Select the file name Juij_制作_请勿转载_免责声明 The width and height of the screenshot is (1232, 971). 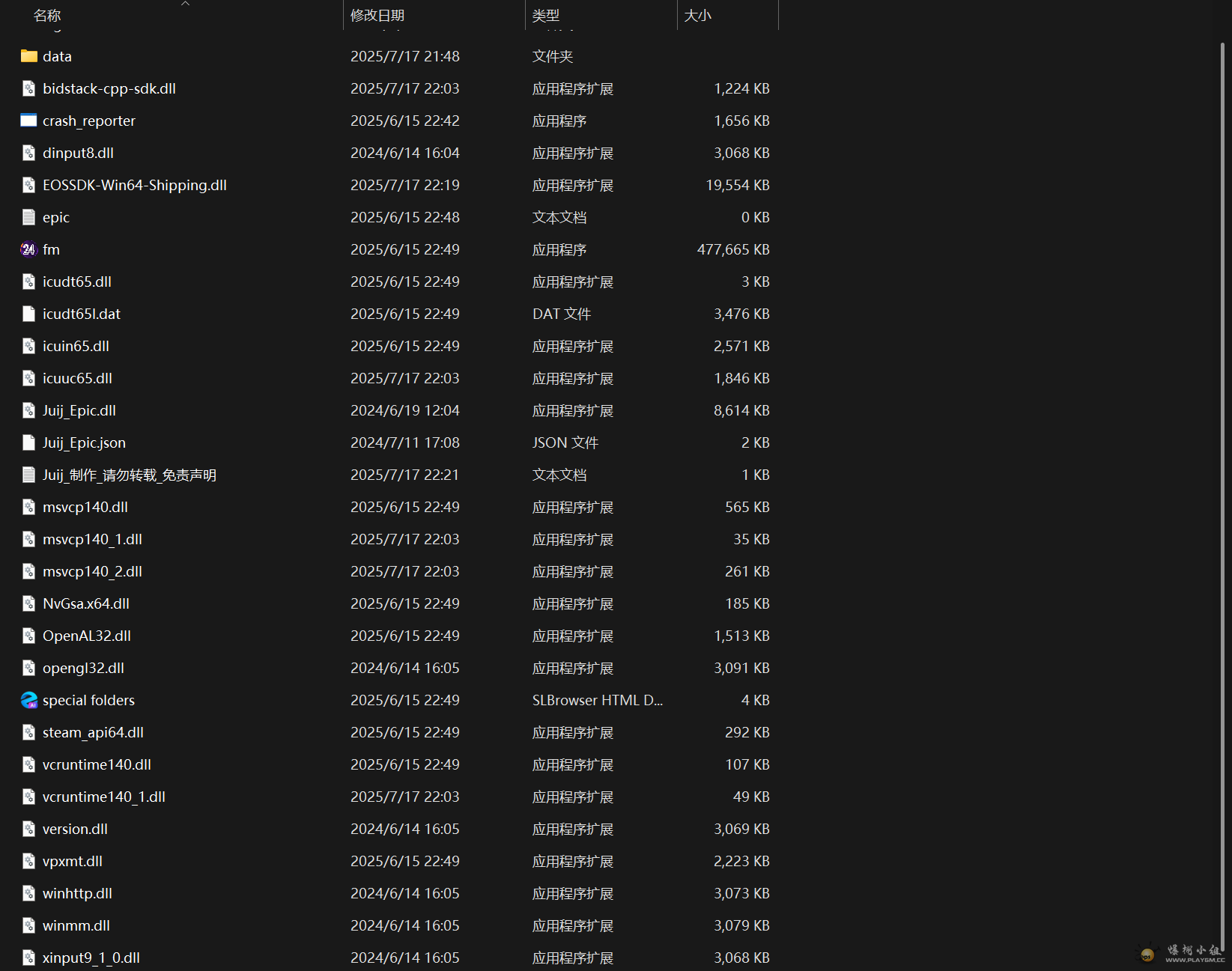[x=130, y=475]
